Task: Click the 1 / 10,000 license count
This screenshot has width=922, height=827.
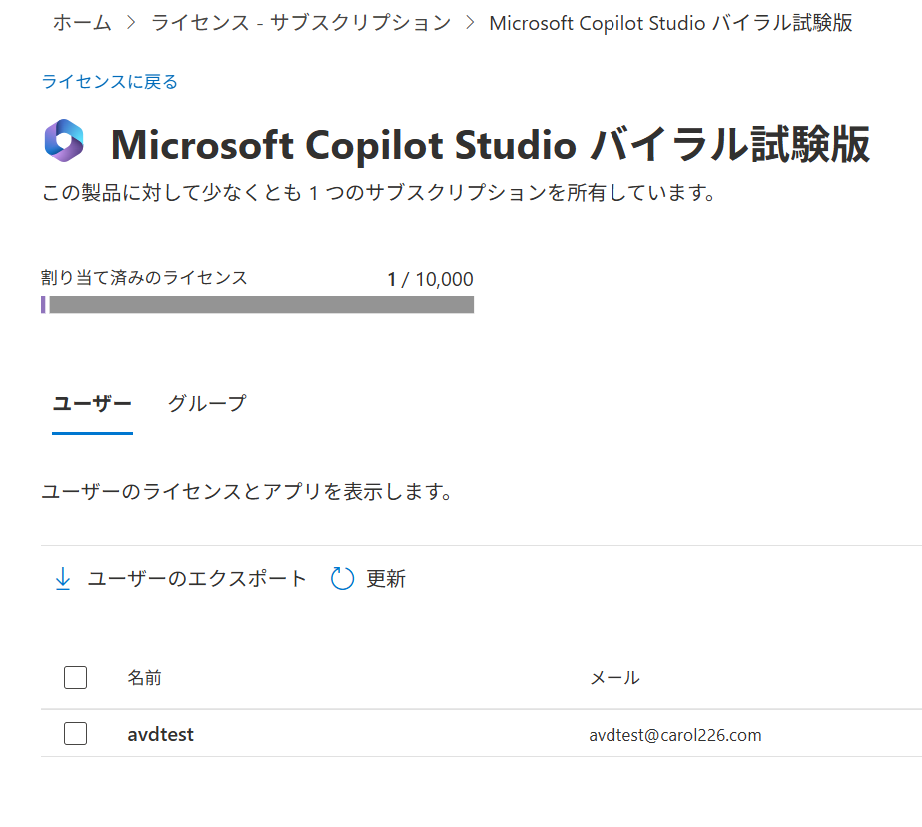Action: [x=430, y=279]
